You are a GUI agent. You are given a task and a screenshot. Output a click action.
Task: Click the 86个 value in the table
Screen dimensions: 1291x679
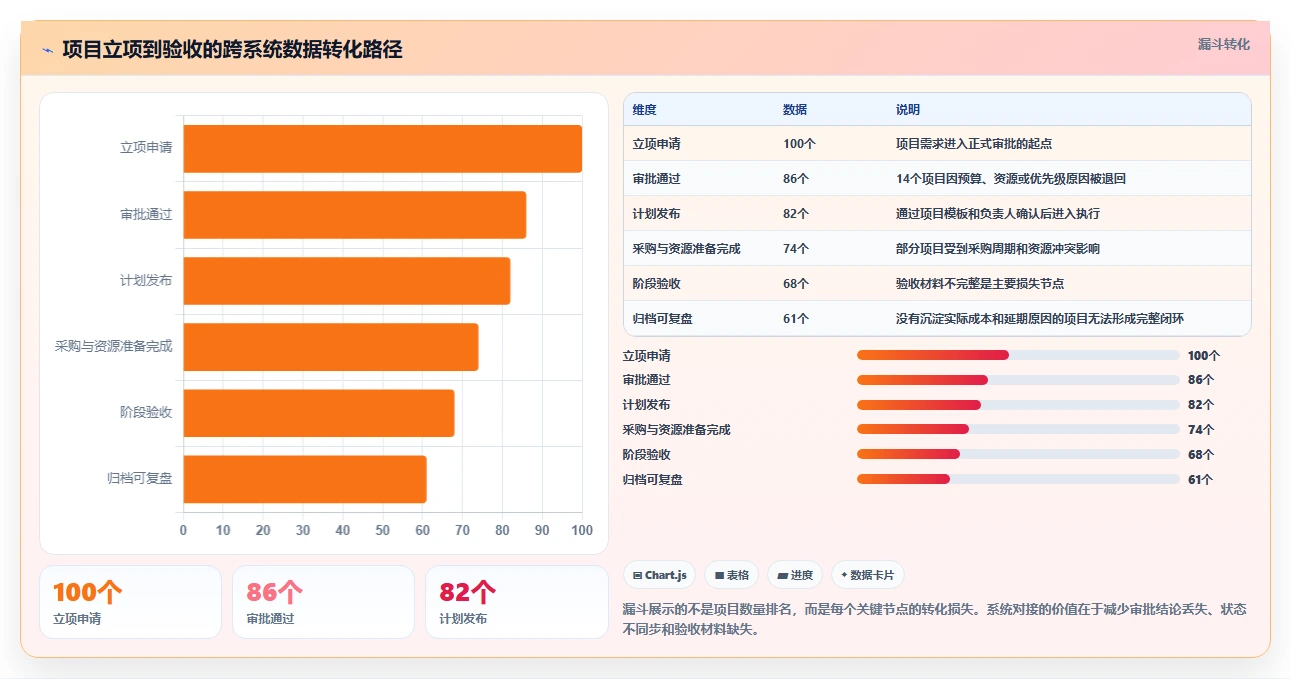[796, 179]
